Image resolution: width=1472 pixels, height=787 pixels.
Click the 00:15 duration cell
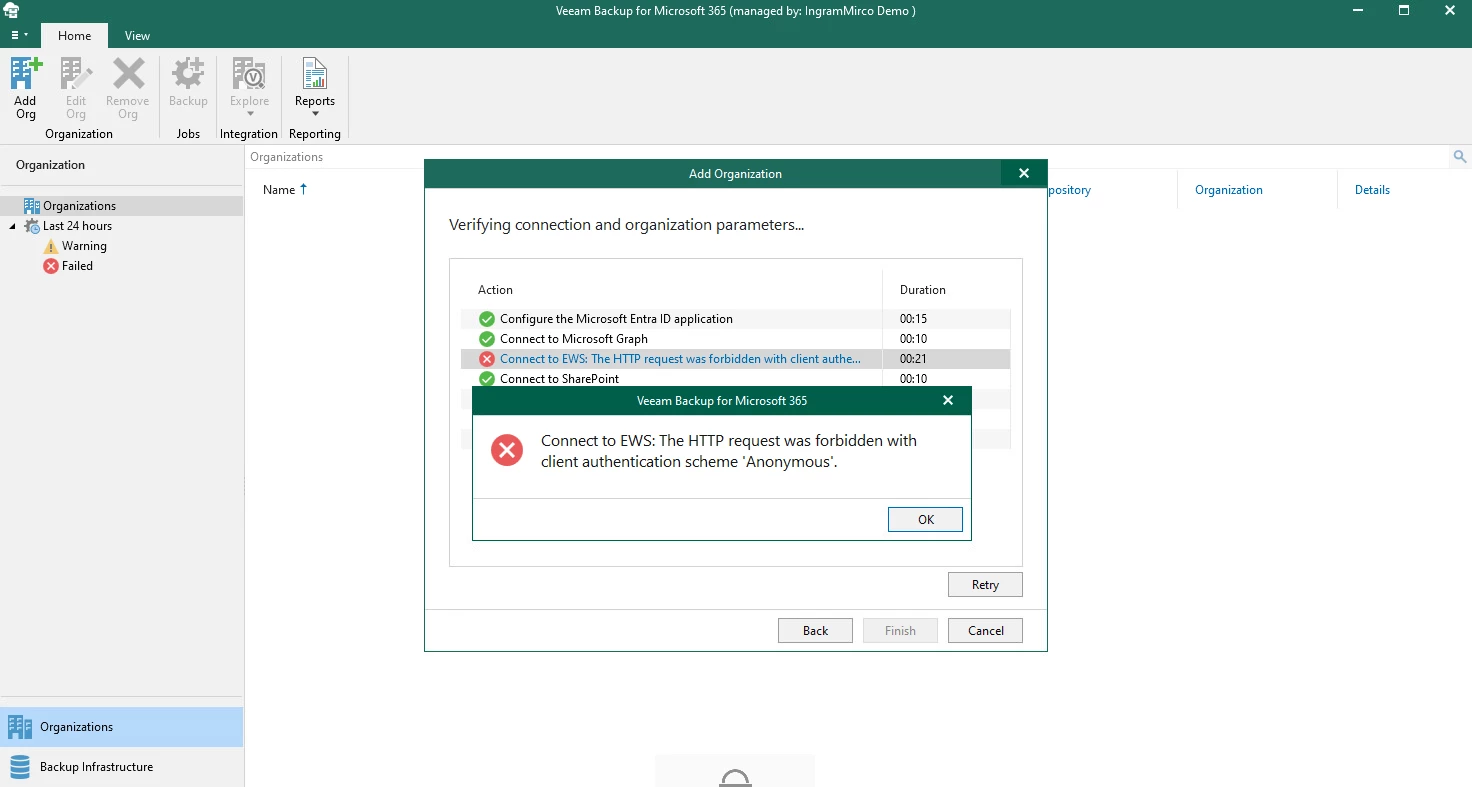click(x=913, y=319)
